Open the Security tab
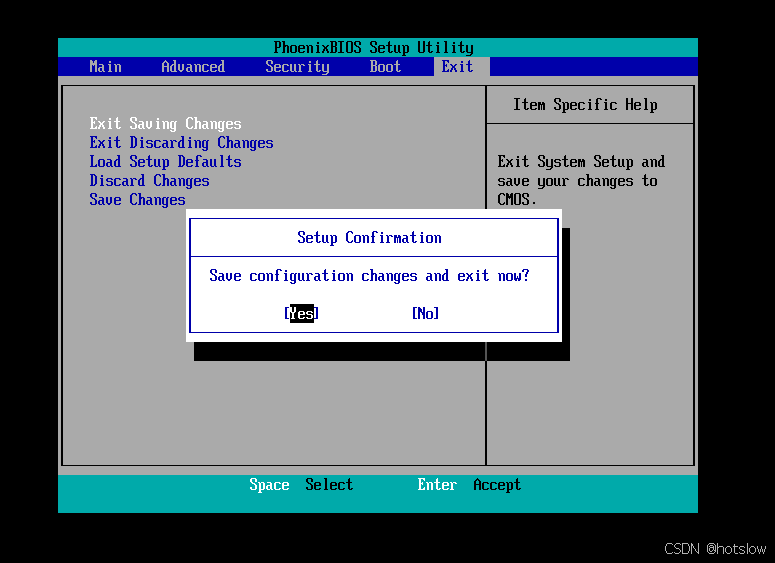 coord(297,67)
